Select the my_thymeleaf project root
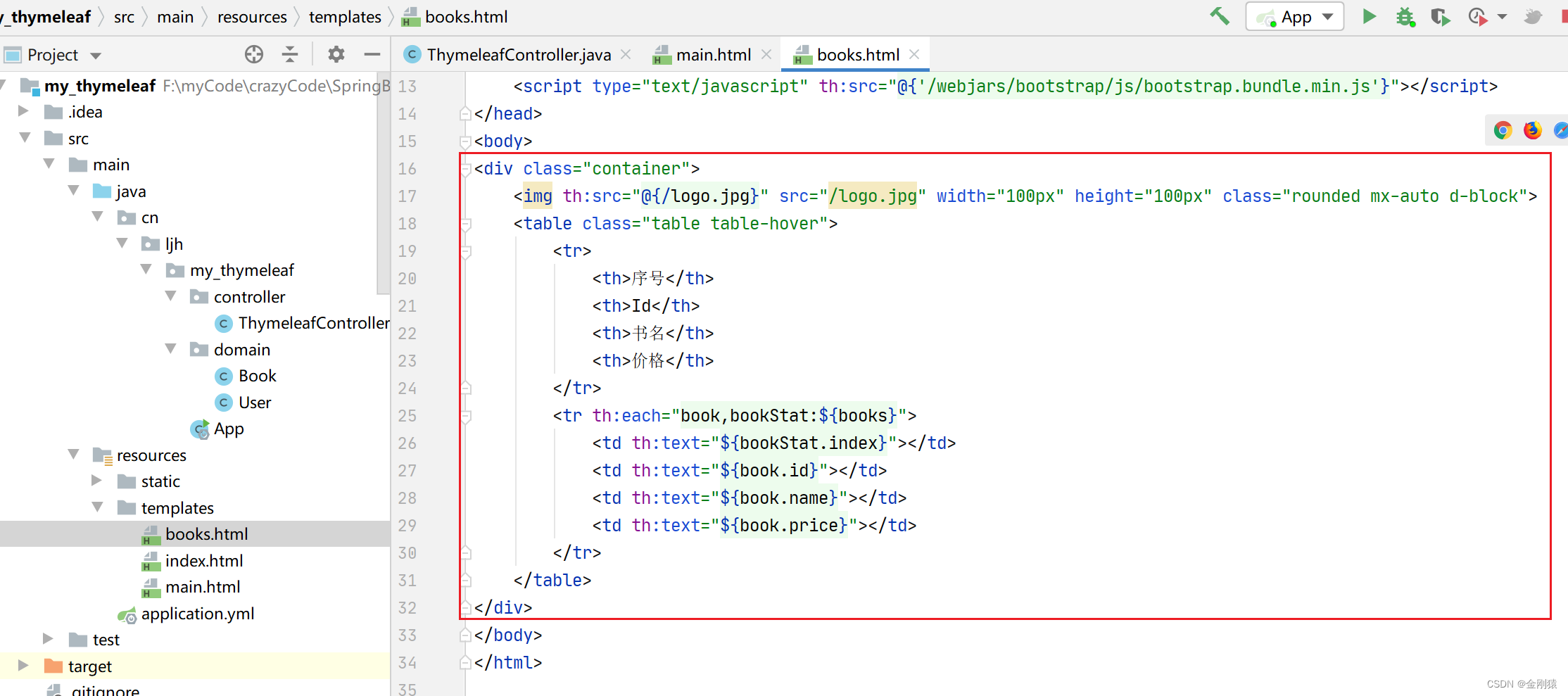The width and height of the screenshot is (1568, 696). pos(99,86)
